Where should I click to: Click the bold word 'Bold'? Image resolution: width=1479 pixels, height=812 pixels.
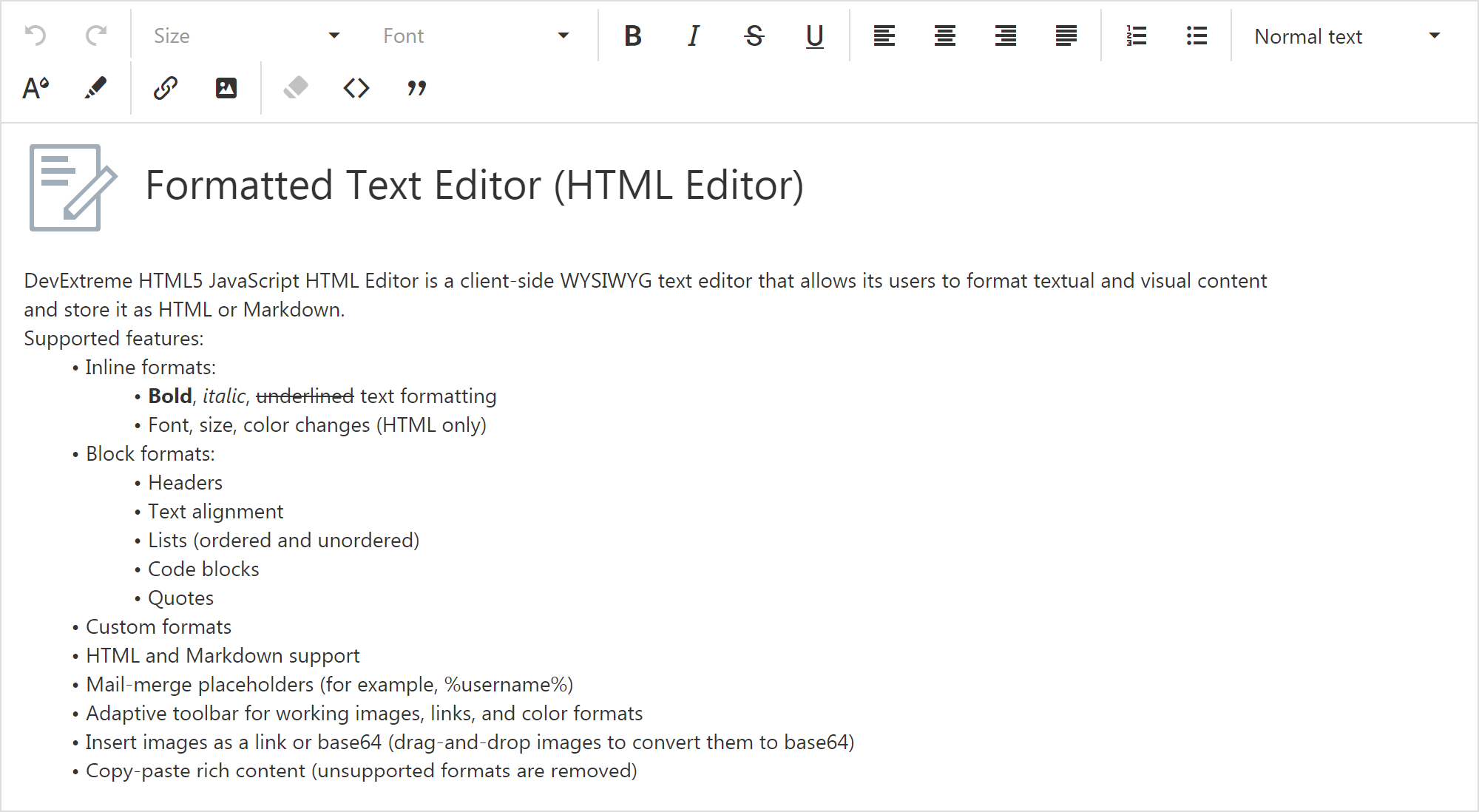pos(170,396)
